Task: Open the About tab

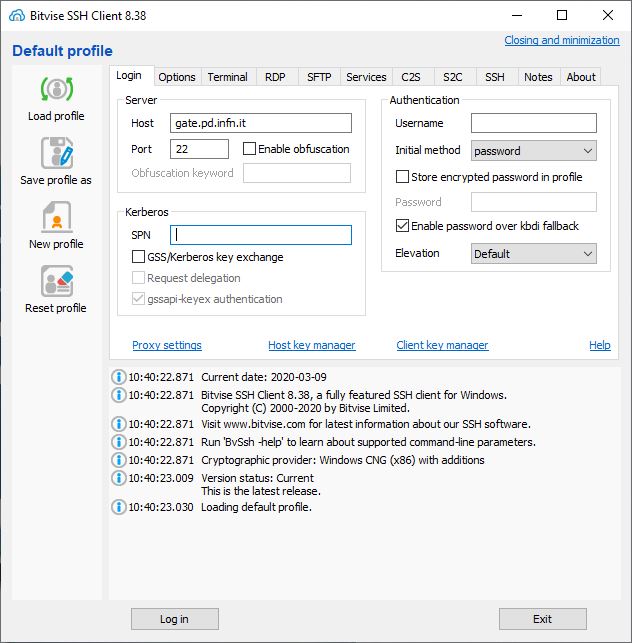Action: tap(581, 77)
